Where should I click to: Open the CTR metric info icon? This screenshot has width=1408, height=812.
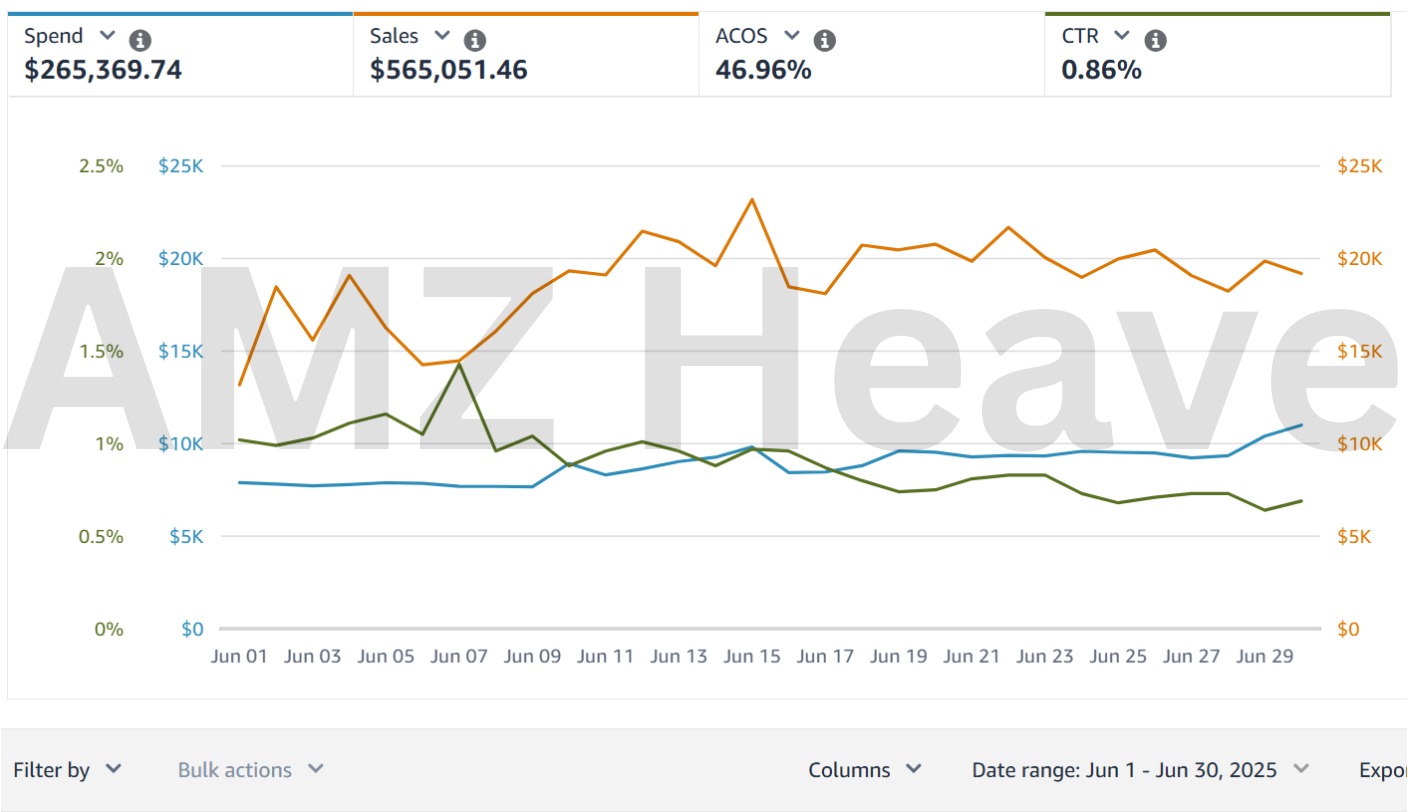point(1156,40)
